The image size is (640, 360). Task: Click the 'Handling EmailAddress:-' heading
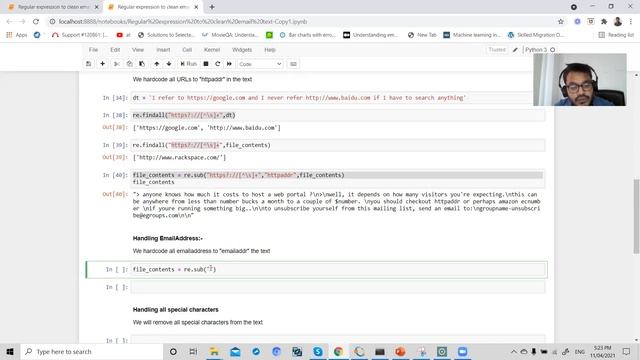[x=168, y=238]
